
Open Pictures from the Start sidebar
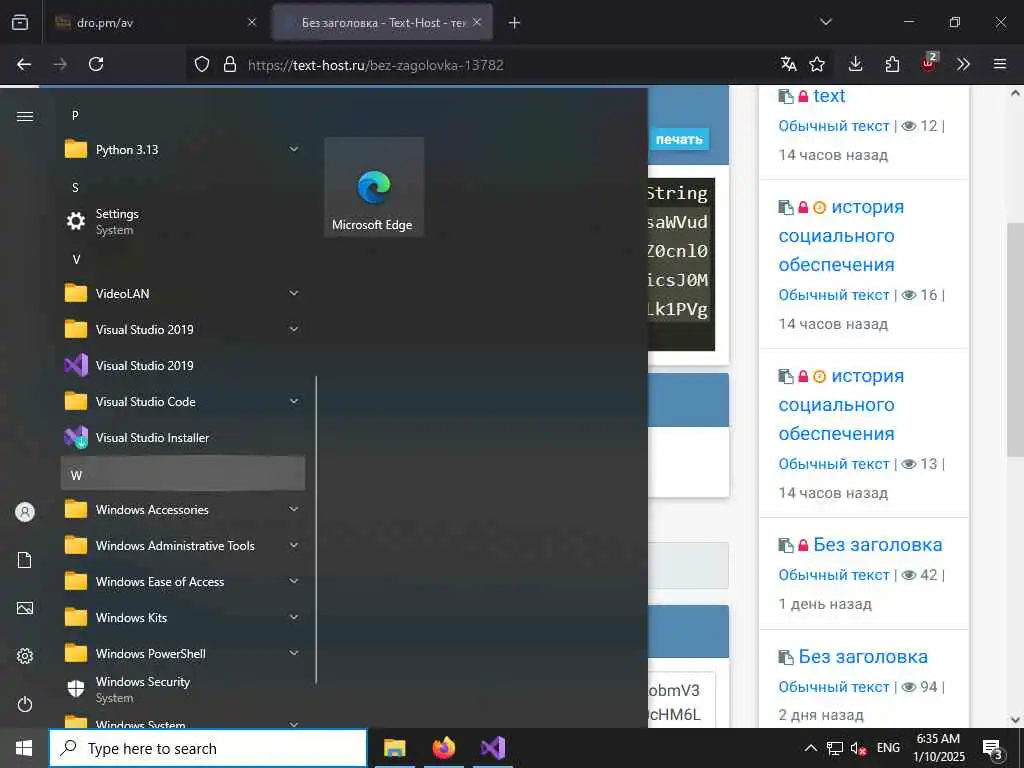25,609
